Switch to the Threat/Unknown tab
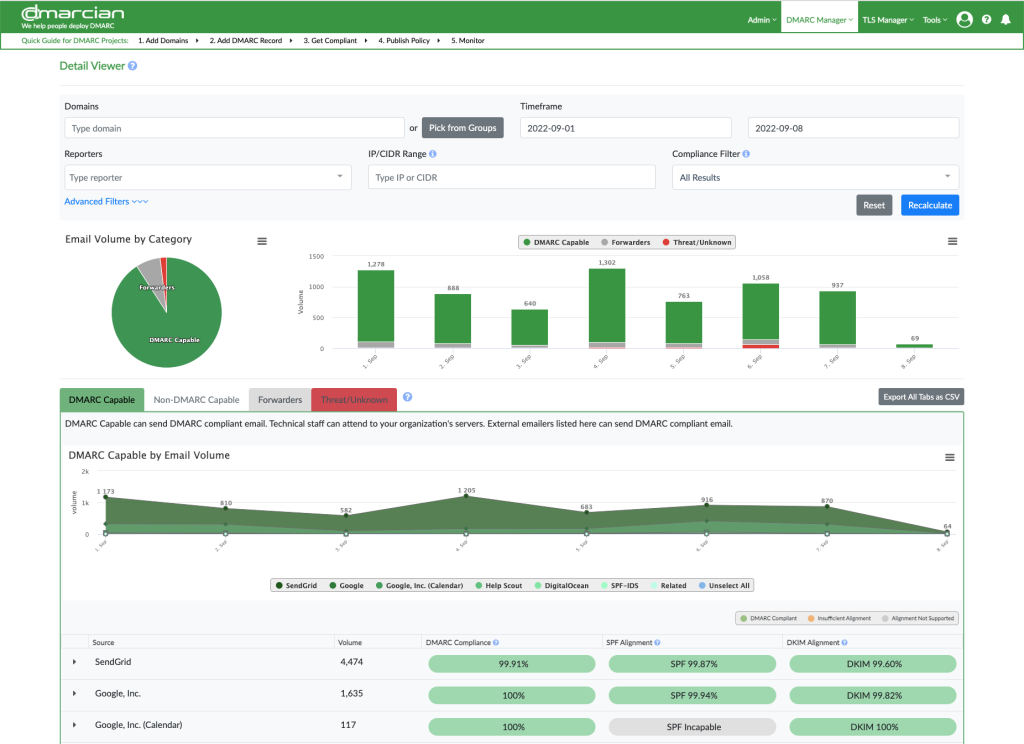Viewport: 1024px width, 744px height. coord(354,400)
